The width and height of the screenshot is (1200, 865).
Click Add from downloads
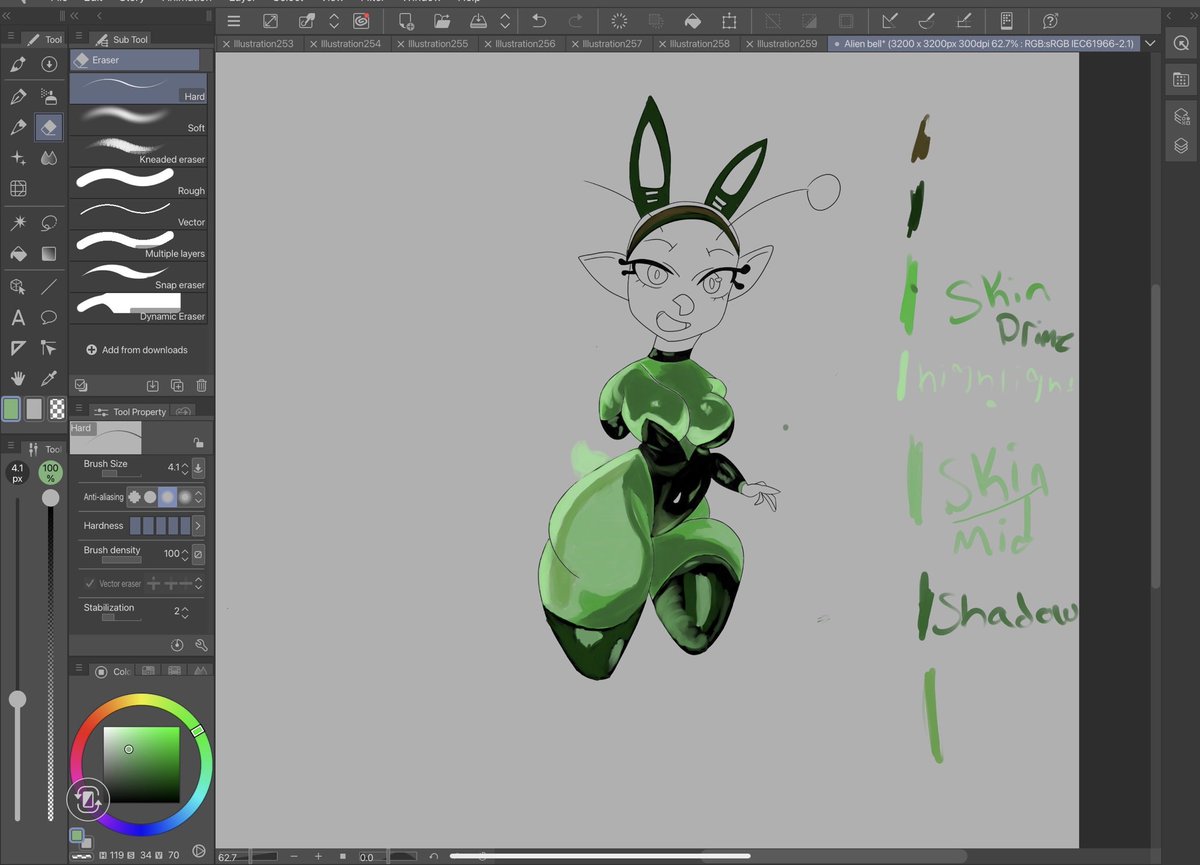[137, 350]
